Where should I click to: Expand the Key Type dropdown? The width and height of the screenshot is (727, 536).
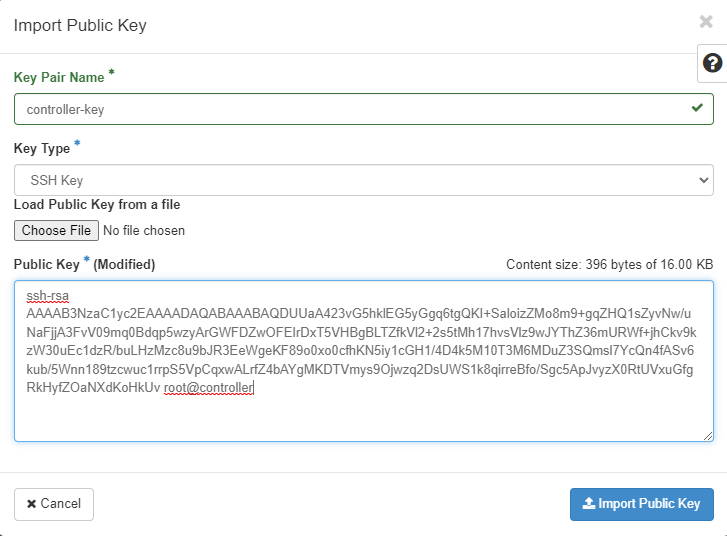(364, 180)
